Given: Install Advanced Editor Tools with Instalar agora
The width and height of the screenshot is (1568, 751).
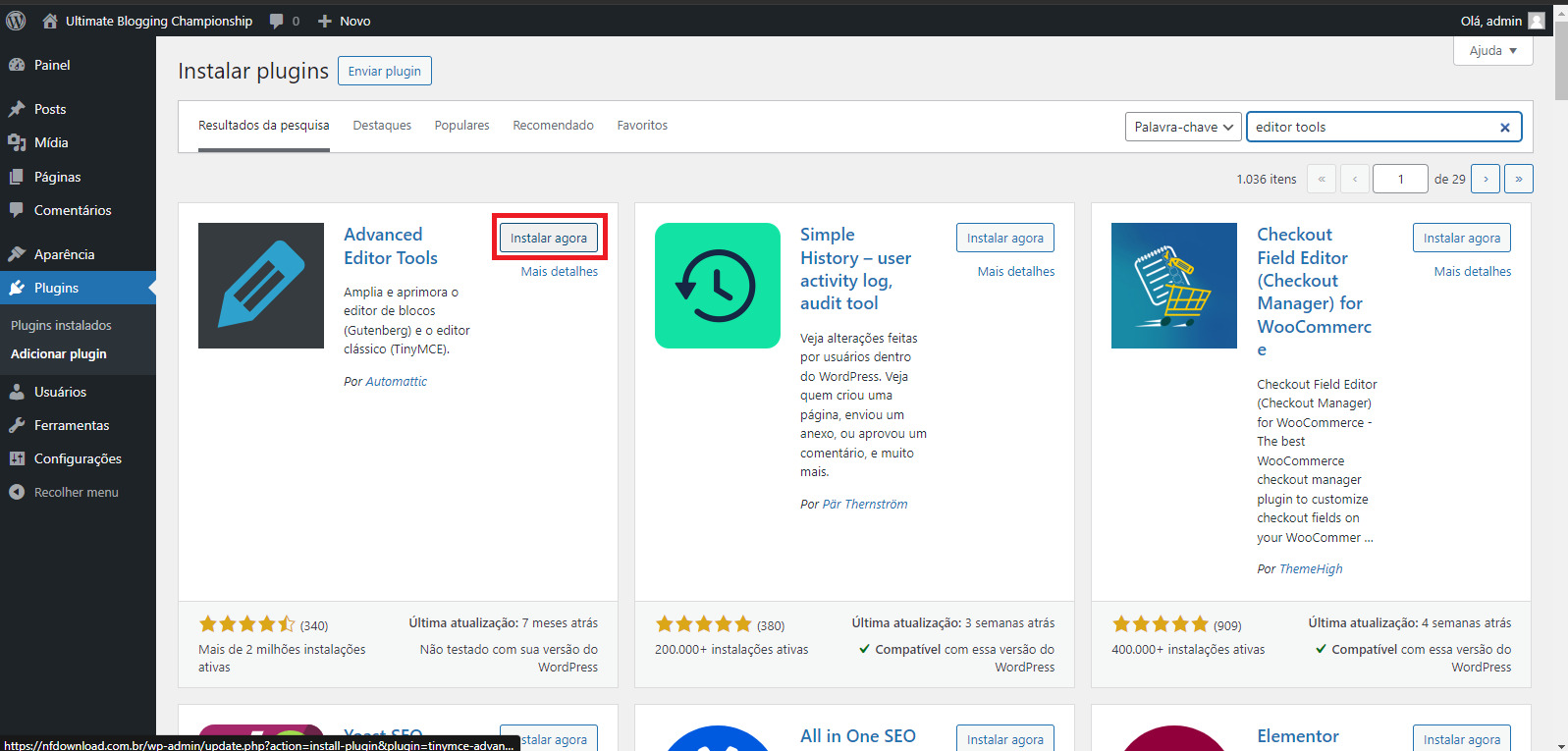Looking at the screenshot, I should pos(549,238).
